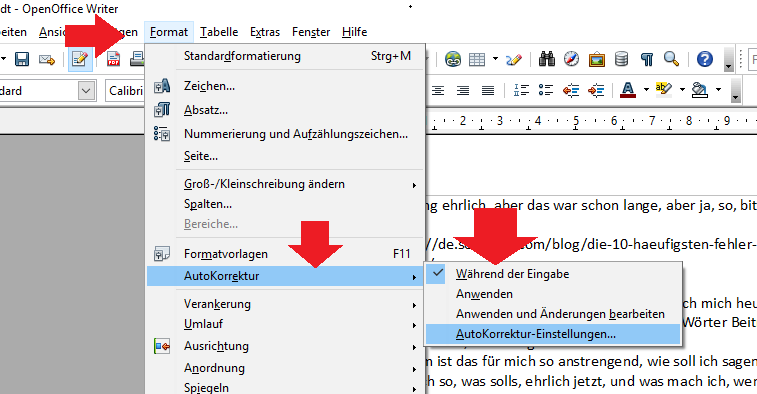757x394 pixels.
Task: Open the Tabelle menu
Action: [219, 32]
